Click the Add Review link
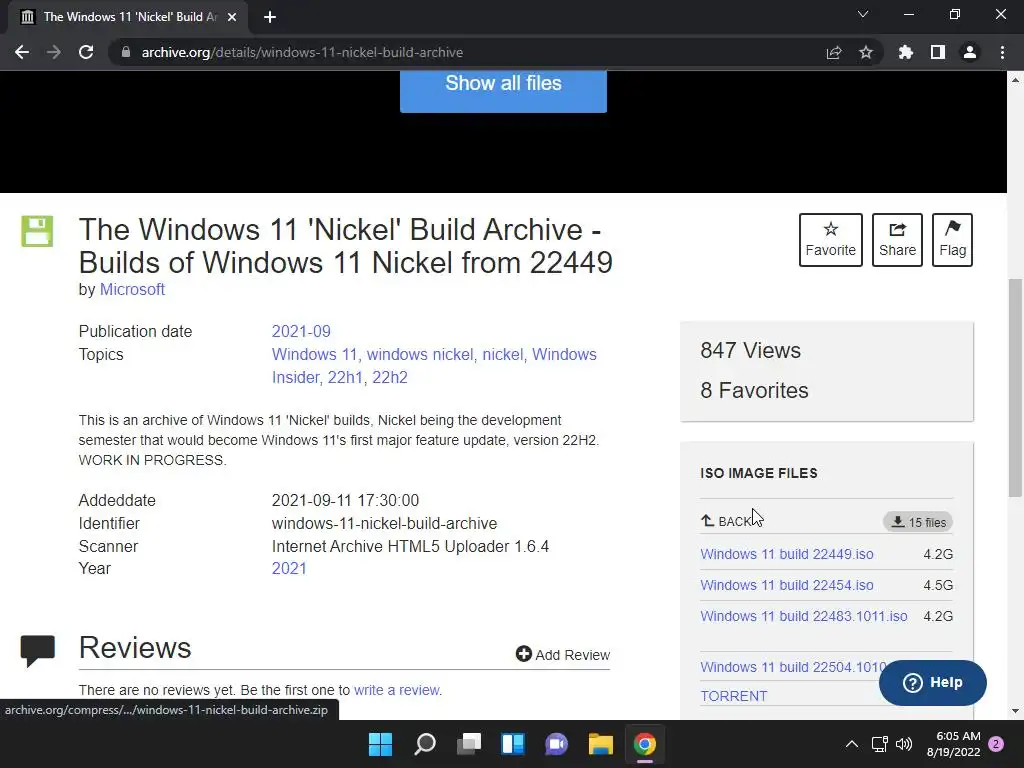 click(562, 654)
